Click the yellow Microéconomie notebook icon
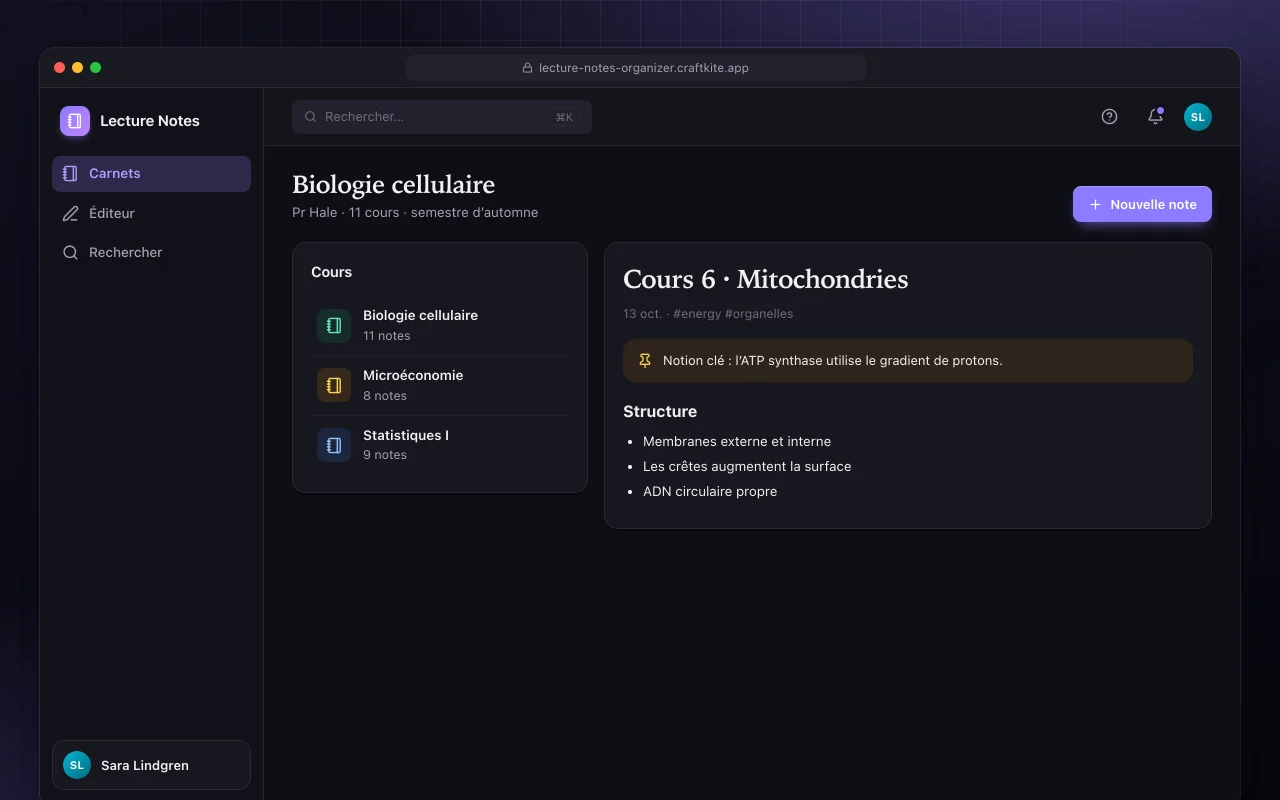Screen dimensions: 1280x800 click(334, 385)
